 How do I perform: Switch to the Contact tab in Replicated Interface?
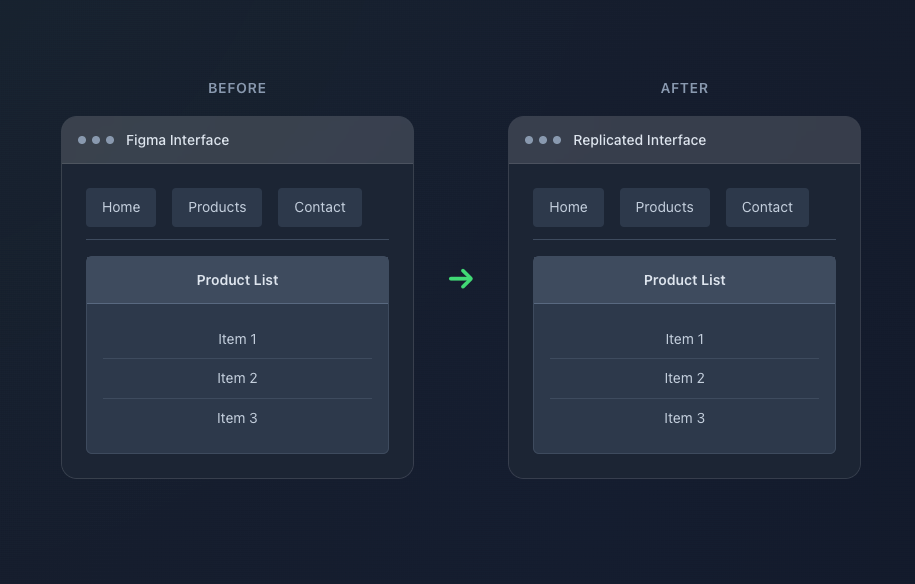tap(767, 207)
